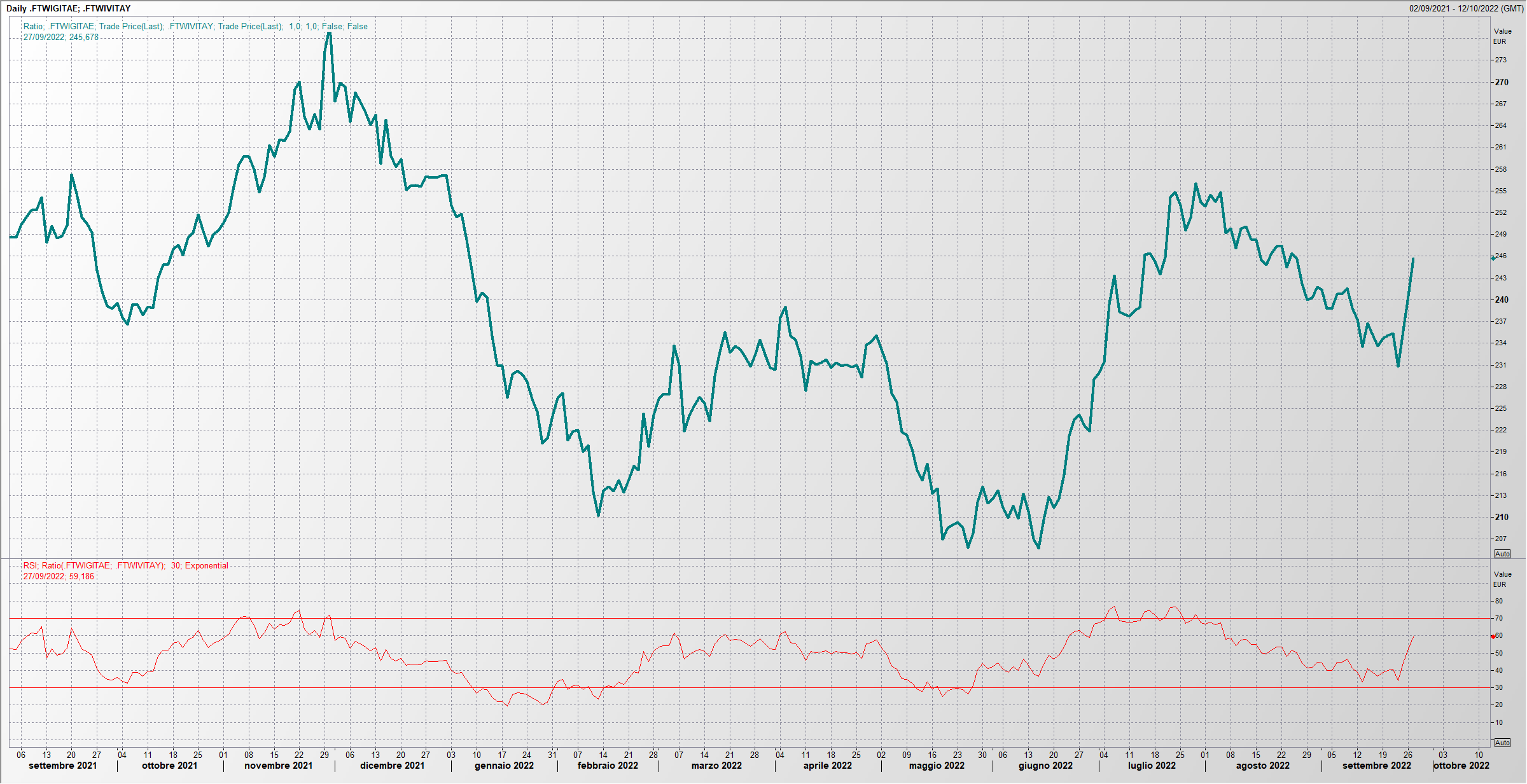Click the red RSI marker near 60

point(1493,636)
